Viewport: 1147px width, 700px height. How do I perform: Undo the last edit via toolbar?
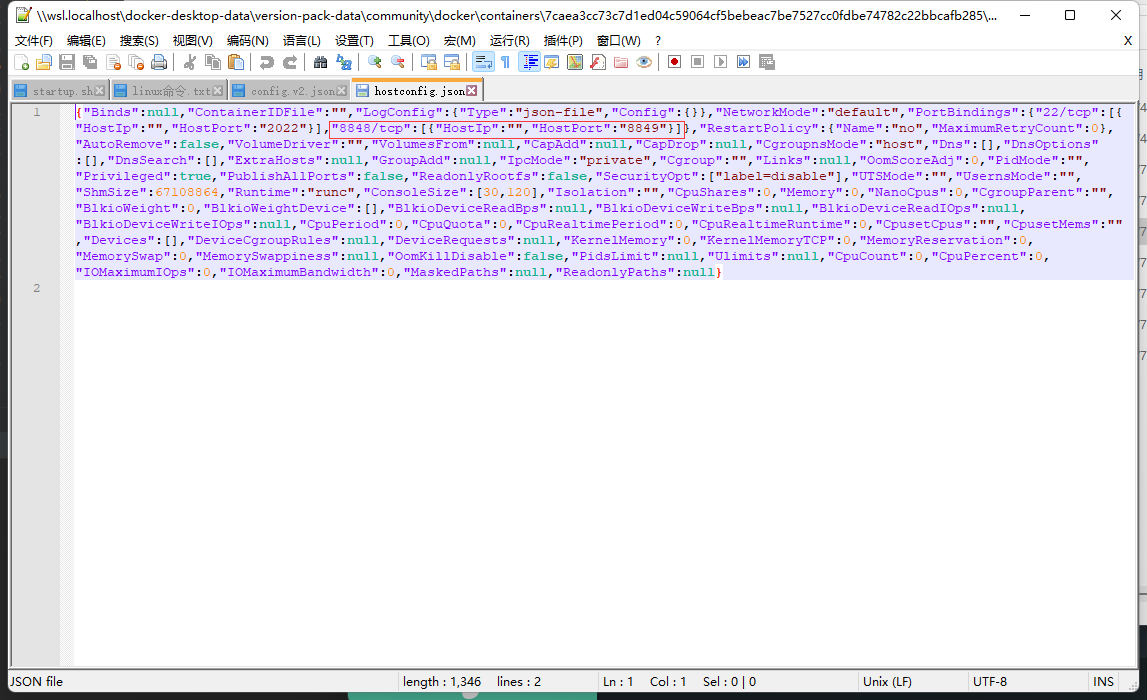[x=266, y=62]
